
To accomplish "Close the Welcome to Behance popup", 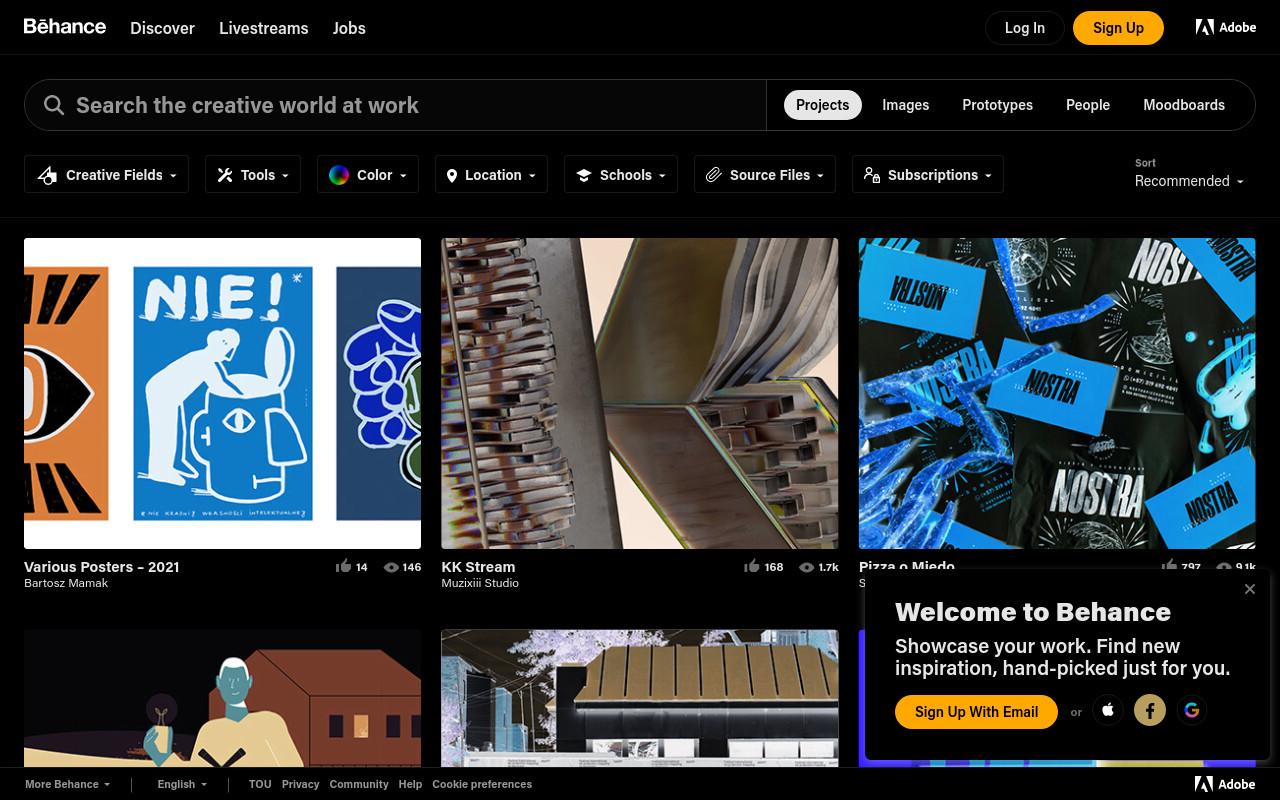I will point(1249,589).
